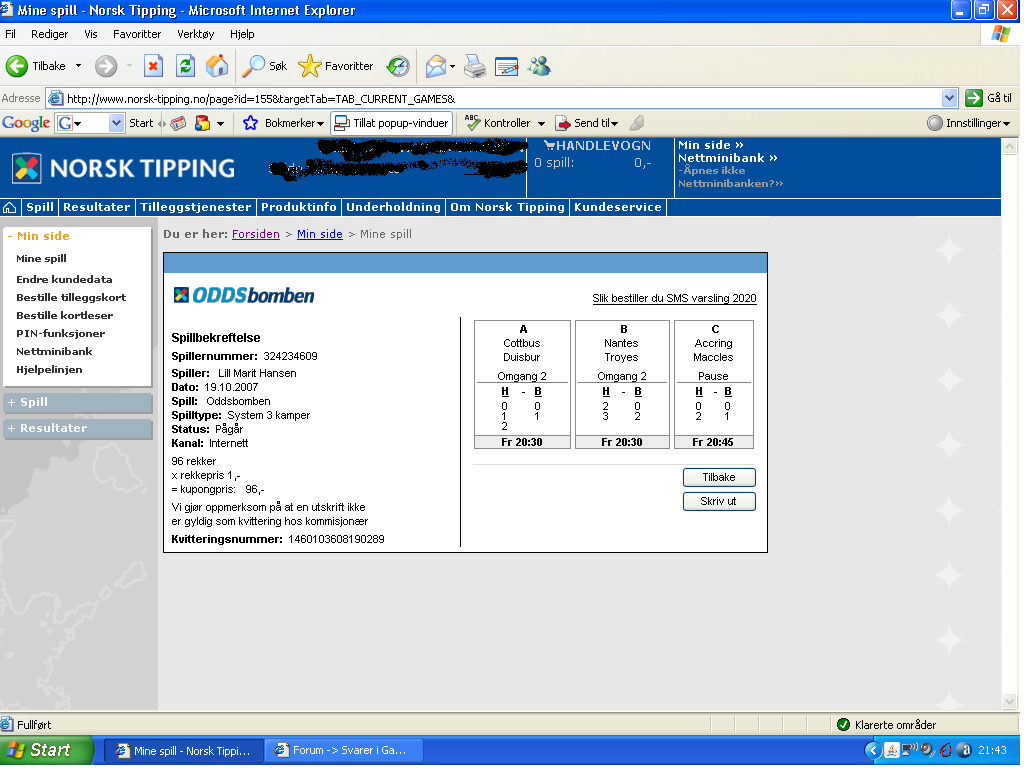Open Slik bestiller du SMS varsling link
This screenshot has width=1024, height=768.
click(x=674, y=298)
